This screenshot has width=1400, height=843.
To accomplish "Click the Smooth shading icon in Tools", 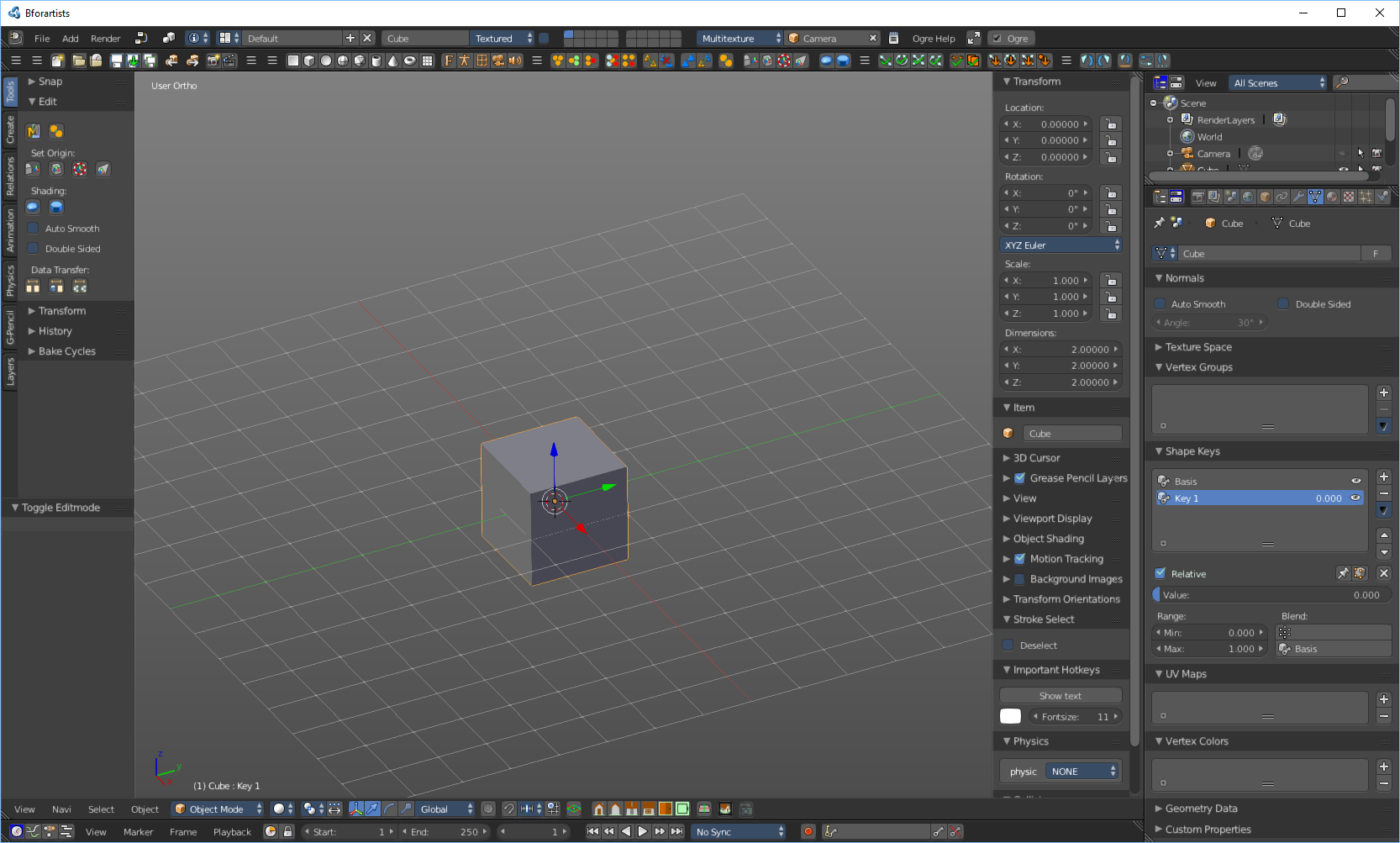I will click(33, 207).
